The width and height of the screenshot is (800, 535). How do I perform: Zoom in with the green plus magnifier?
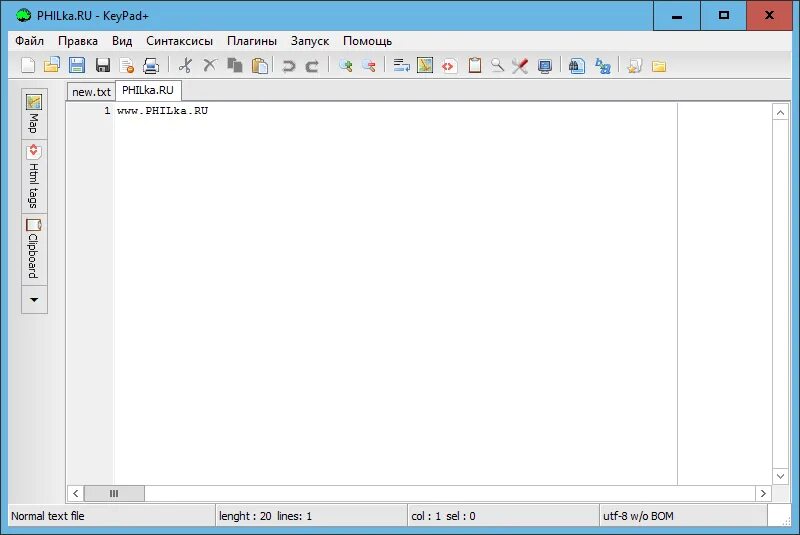point(345,65)
